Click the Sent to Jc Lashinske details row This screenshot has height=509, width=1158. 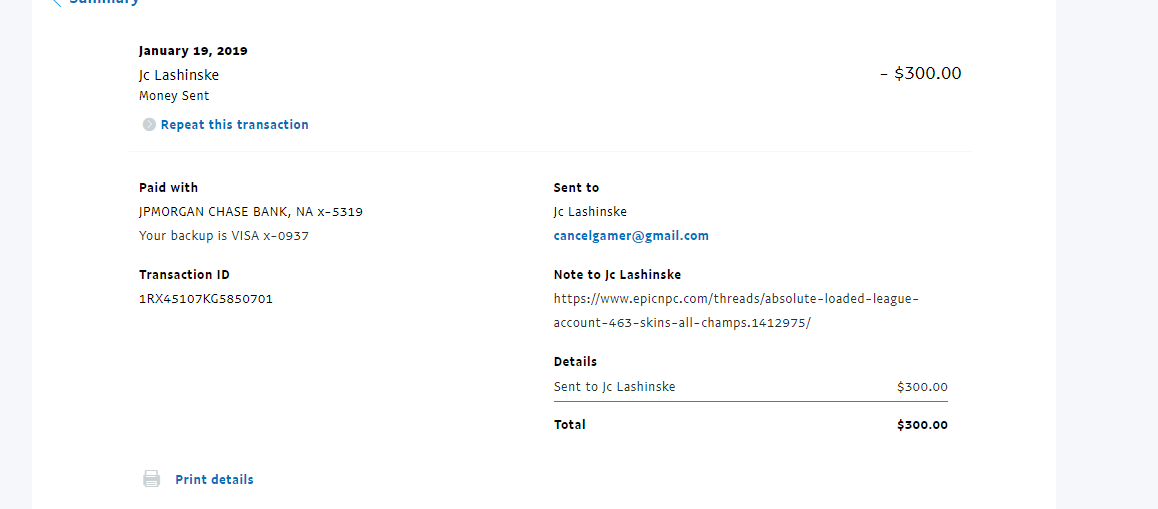coord(614,387)
